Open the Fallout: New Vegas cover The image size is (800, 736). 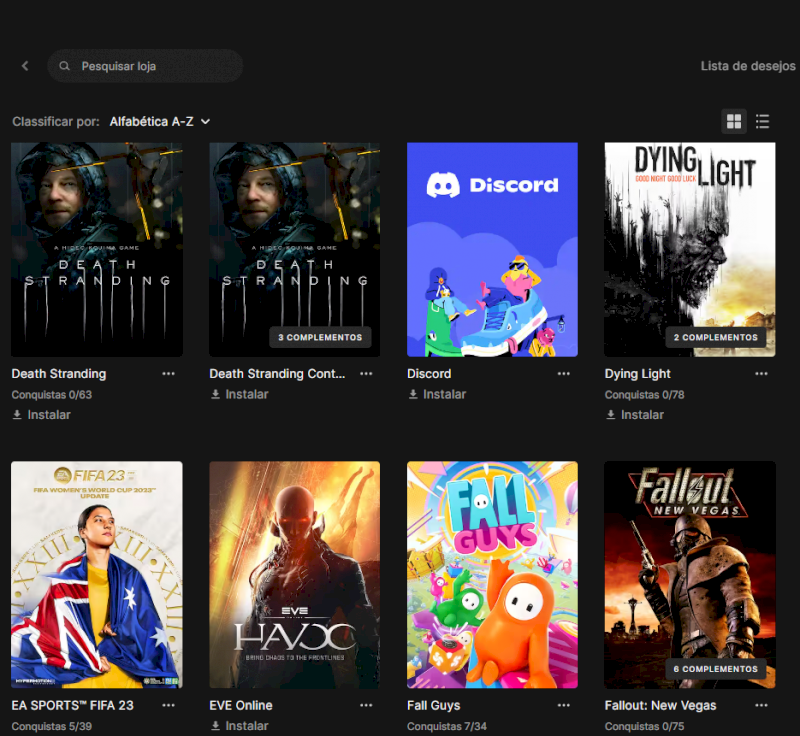click(690, 575)
